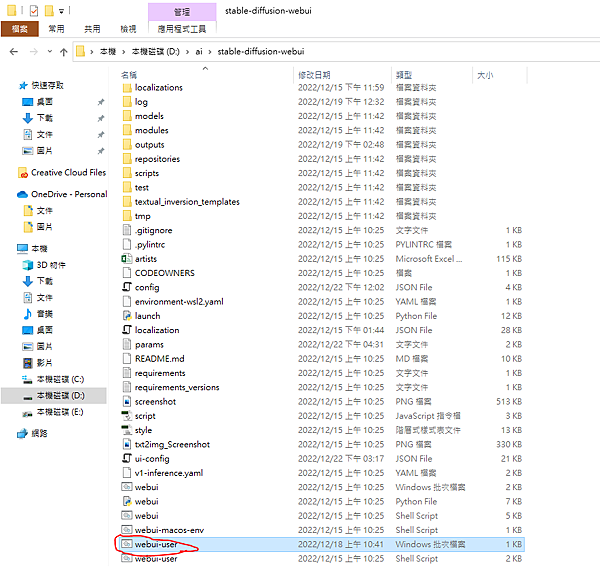The width and height of the screenshot is (600, 569).
Task: Select the artists Excel file icon
Action: click(x=127, y=259)
